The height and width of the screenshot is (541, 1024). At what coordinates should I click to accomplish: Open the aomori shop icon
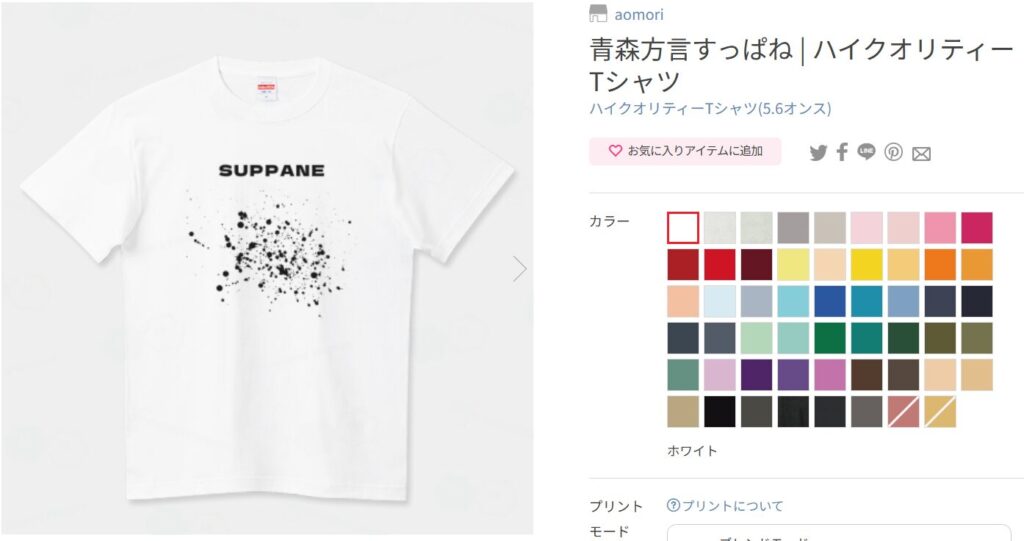coord(598,14)
